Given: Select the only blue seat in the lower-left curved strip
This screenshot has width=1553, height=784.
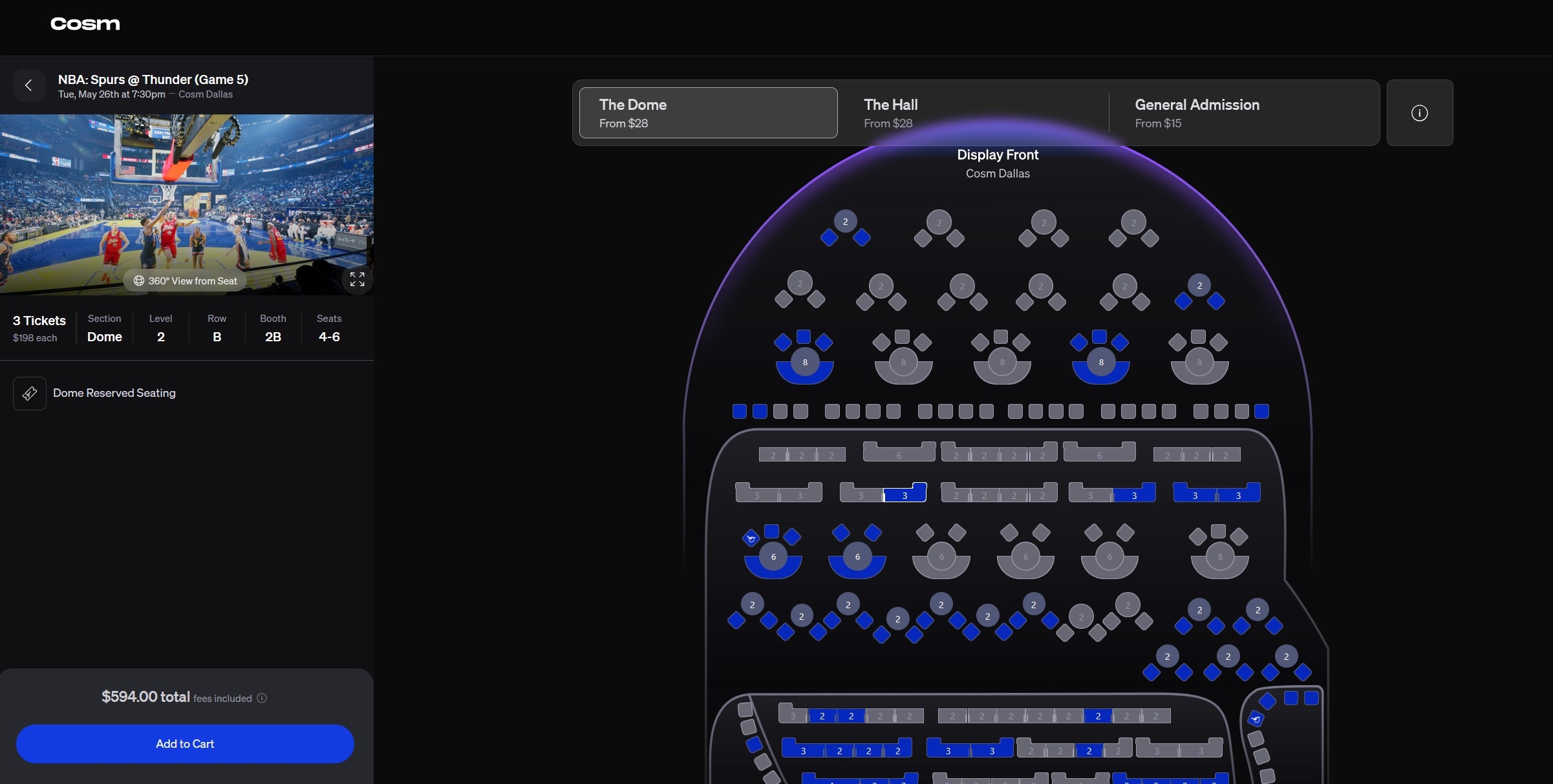Looking at the screenshot, I should click(x=754, y=745).
